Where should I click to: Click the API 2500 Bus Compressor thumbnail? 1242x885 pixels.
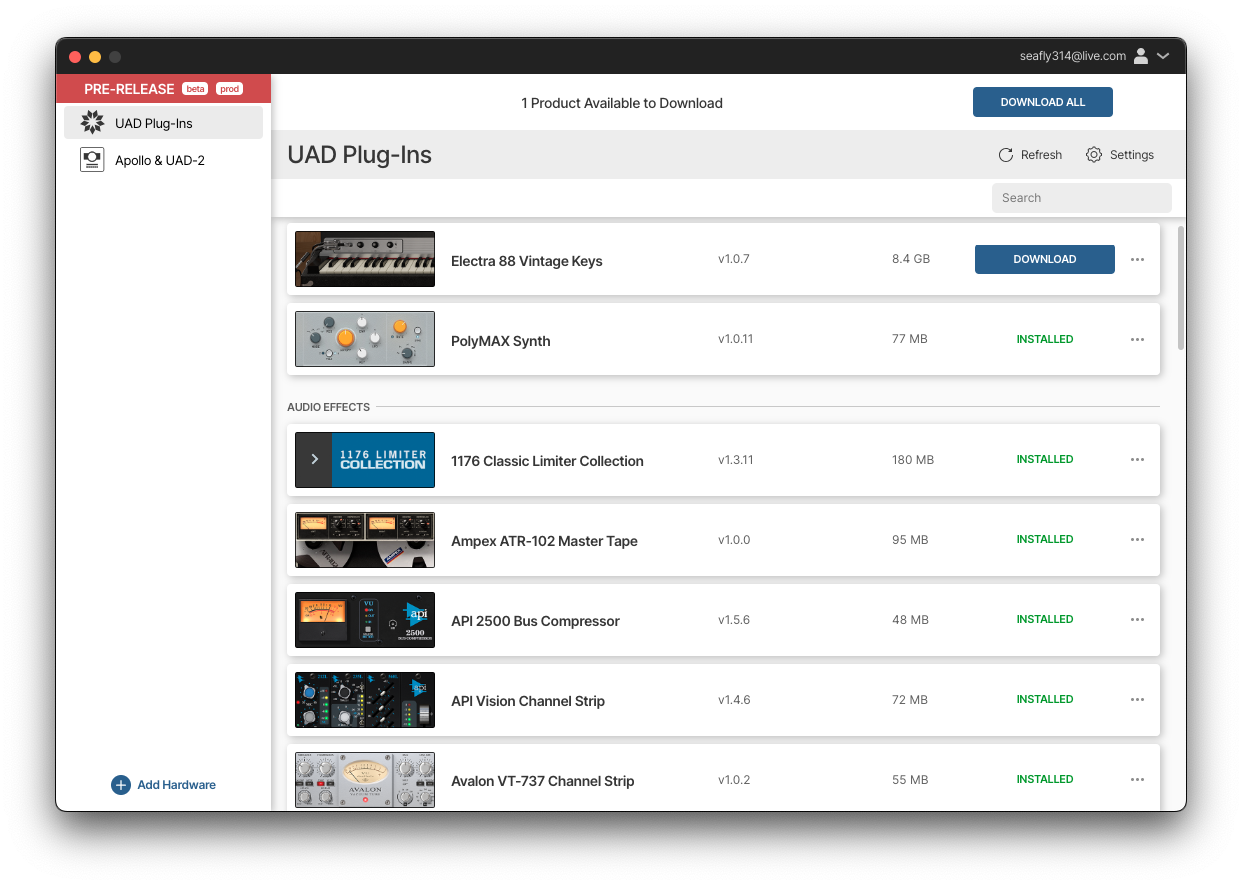(365, 620)
